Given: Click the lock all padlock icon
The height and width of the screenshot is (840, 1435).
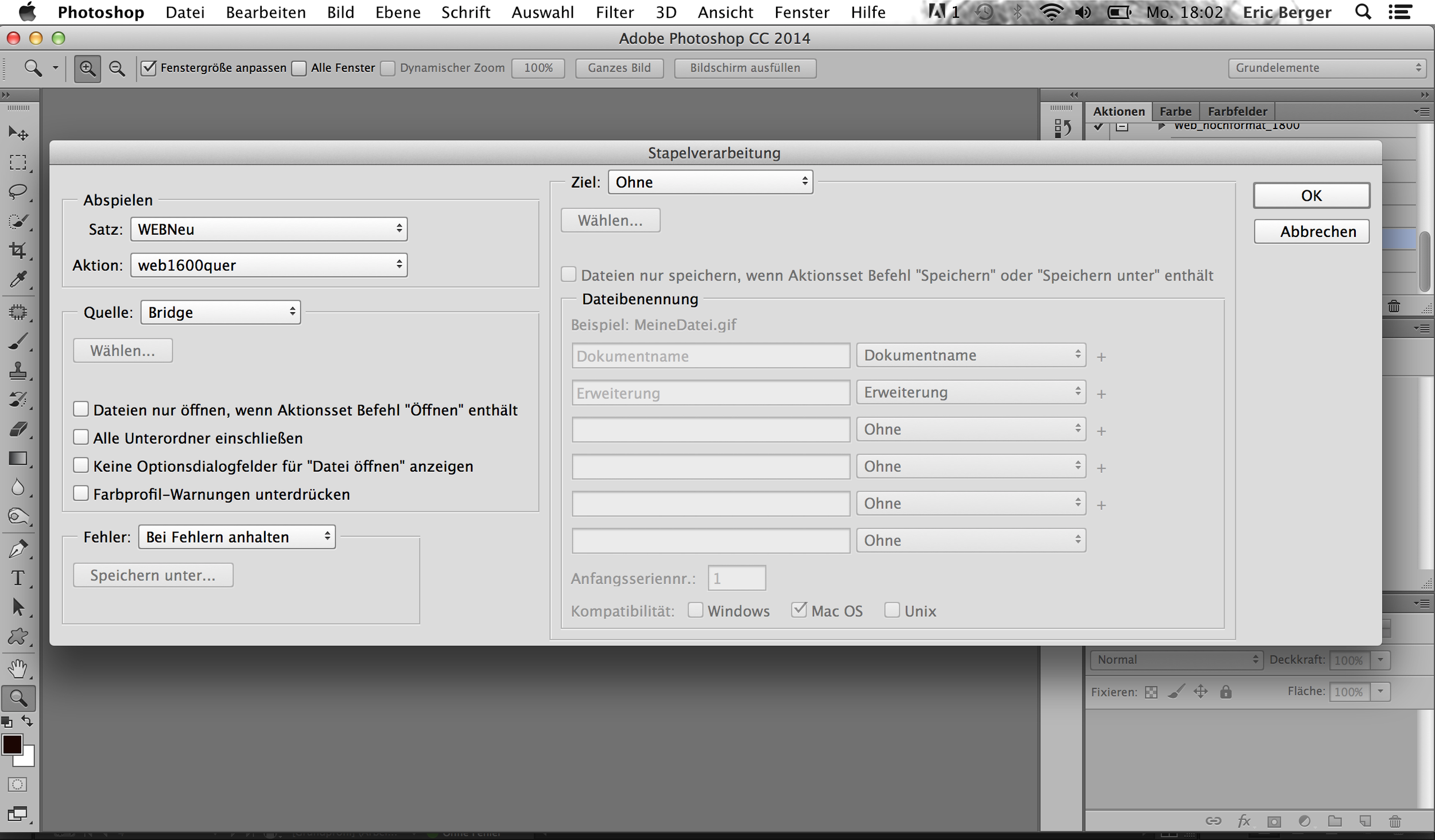Looking at the screenshot, I should click(x=1225, y=692).
